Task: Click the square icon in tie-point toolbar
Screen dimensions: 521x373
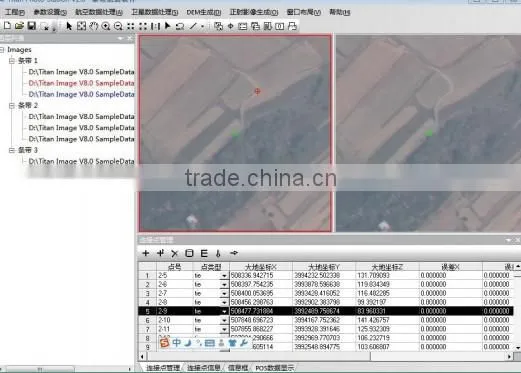Action: 189,253
